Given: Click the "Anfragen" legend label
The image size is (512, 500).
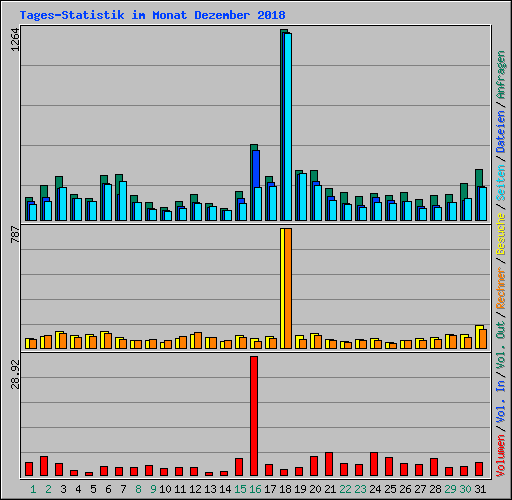Looking at the screenshot, I should (x=501, y=75).
